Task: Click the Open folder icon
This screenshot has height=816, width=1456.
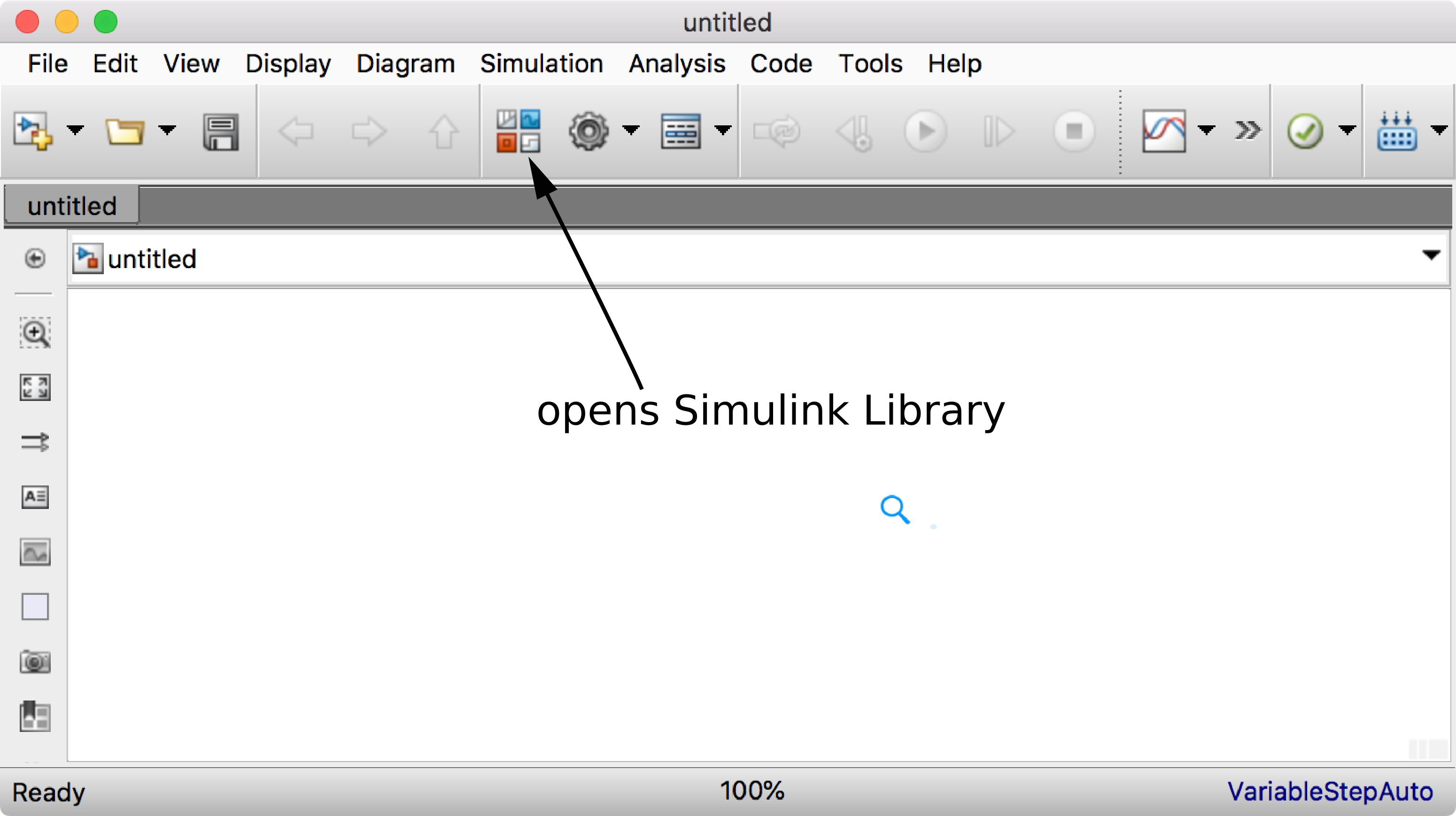Action: tap(124, 131)
